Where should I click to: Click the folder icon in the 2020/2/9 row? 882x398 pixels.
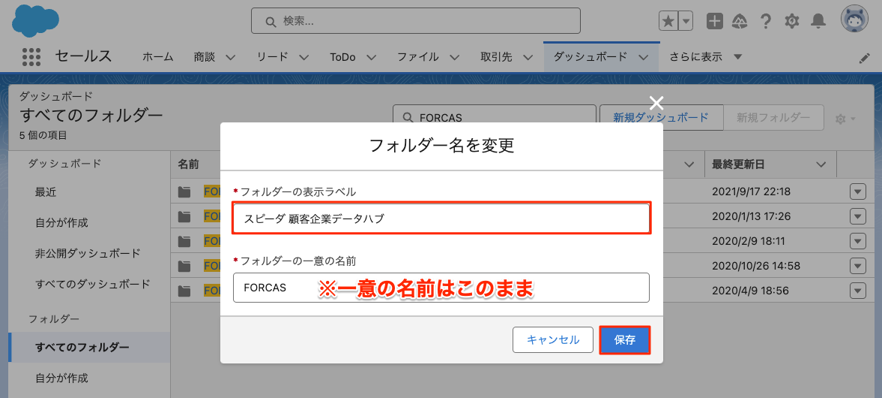(184, 241)
